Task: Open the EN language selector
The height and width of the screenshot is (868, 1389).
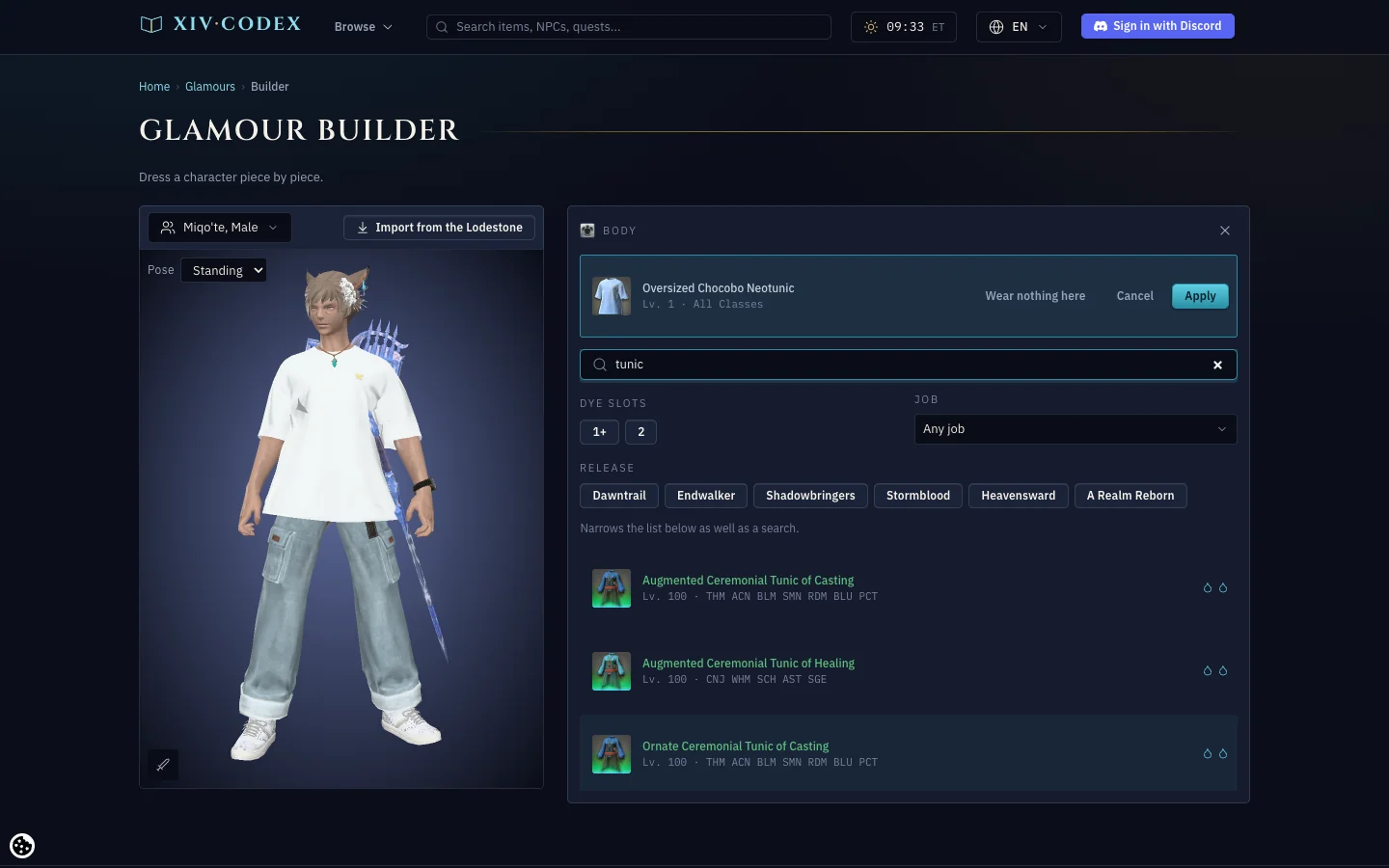Action: (x=1019, y=27)
